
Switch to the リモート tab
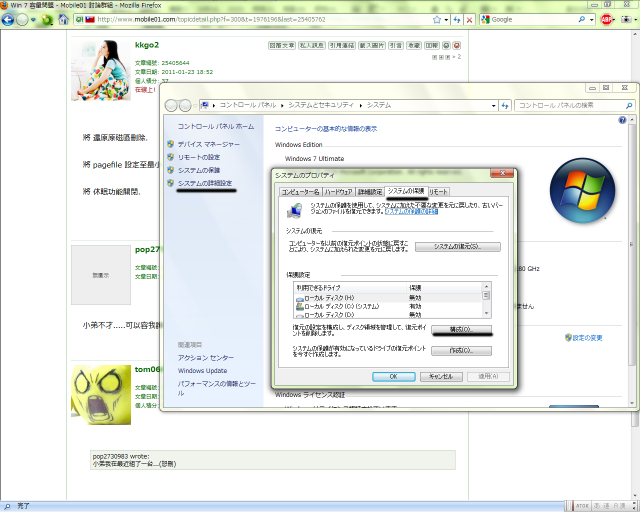pyautogui.click(x=439, y=192)
